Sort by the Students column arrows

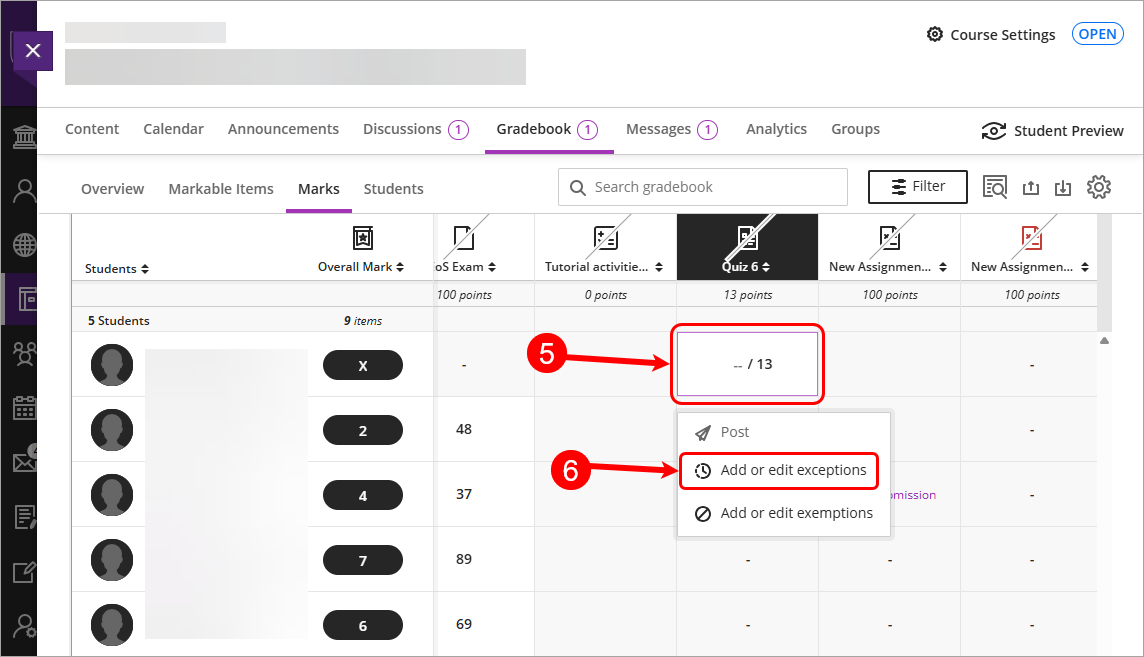145,269
